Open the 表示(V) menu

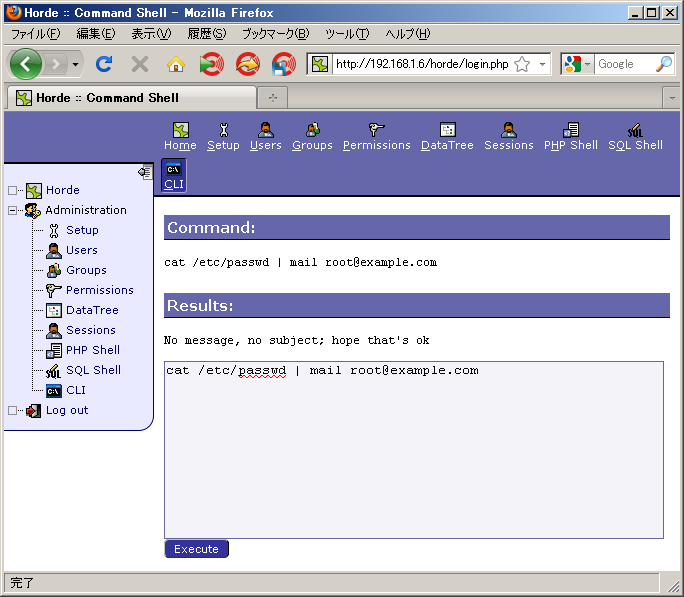click(151, 34)
